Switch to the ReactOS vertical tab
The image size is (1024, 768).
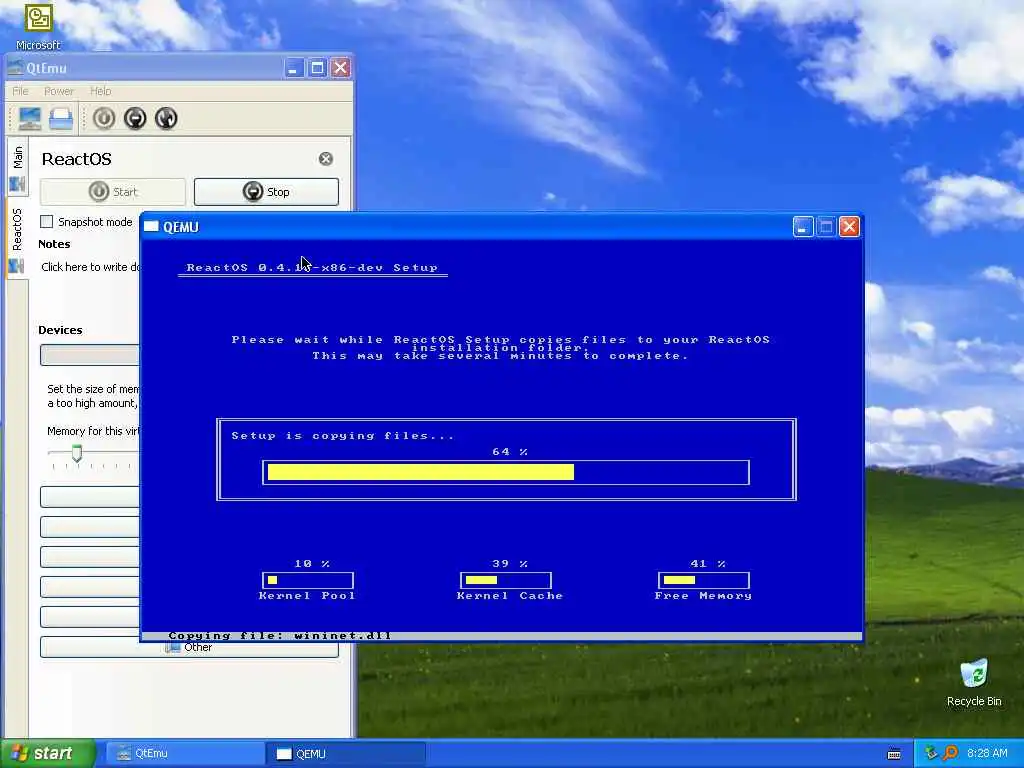(x=18, y=239)
